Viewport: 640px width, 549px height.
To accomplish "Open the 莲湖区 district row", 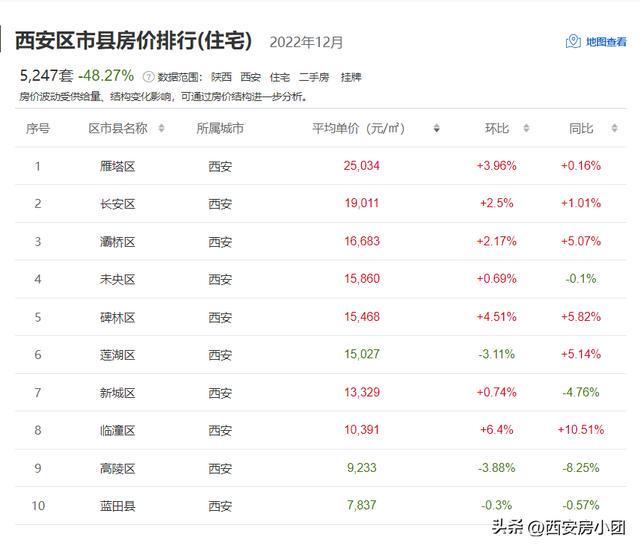I will (x=321, y=355).
